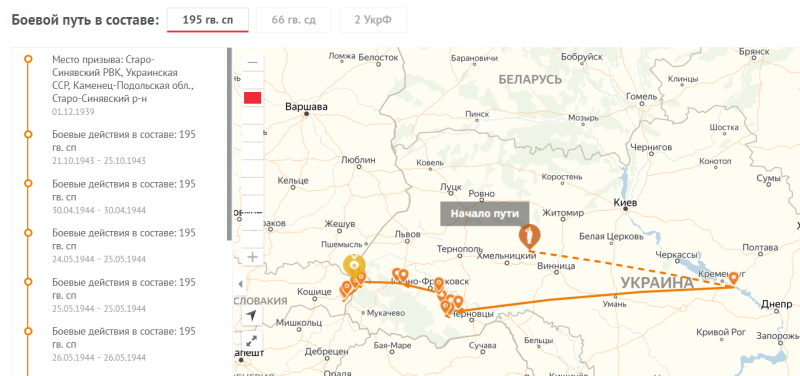The height and width of the screenshot is (376, 800).
Task: Click the geolocation arrow icon
Action: [x=251, y=316]
